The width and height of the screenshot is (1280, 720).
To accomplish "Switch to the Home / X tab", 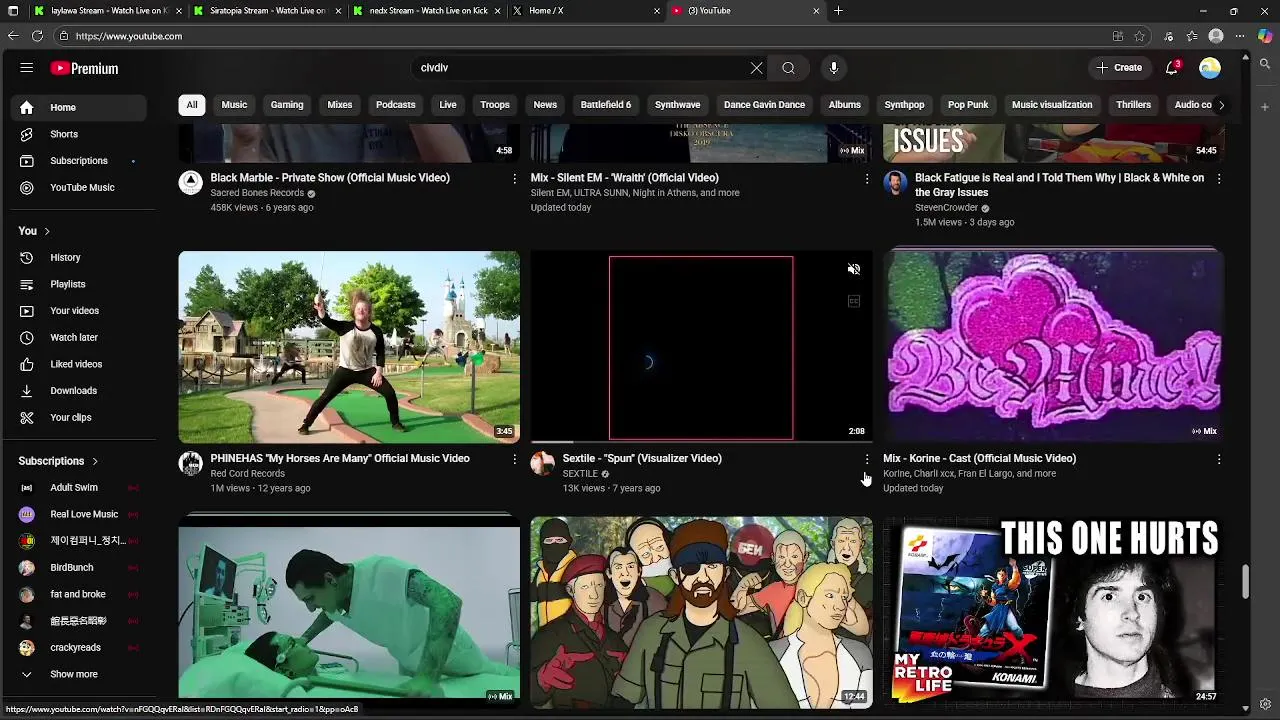I will 585,11.
